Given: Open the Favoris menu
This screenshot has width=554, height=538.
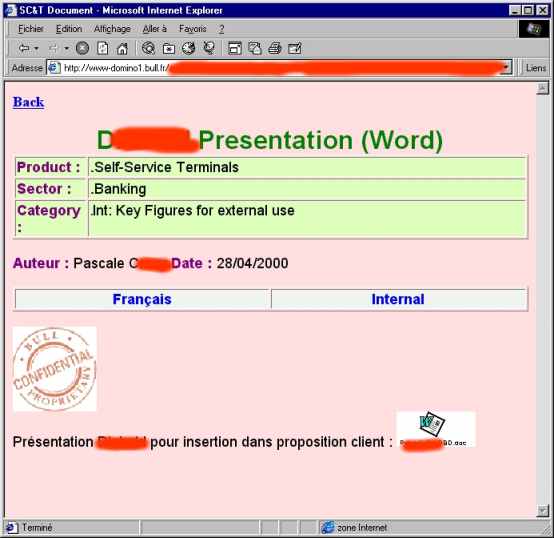Looking at the screenshot, I should click(193, 29).
